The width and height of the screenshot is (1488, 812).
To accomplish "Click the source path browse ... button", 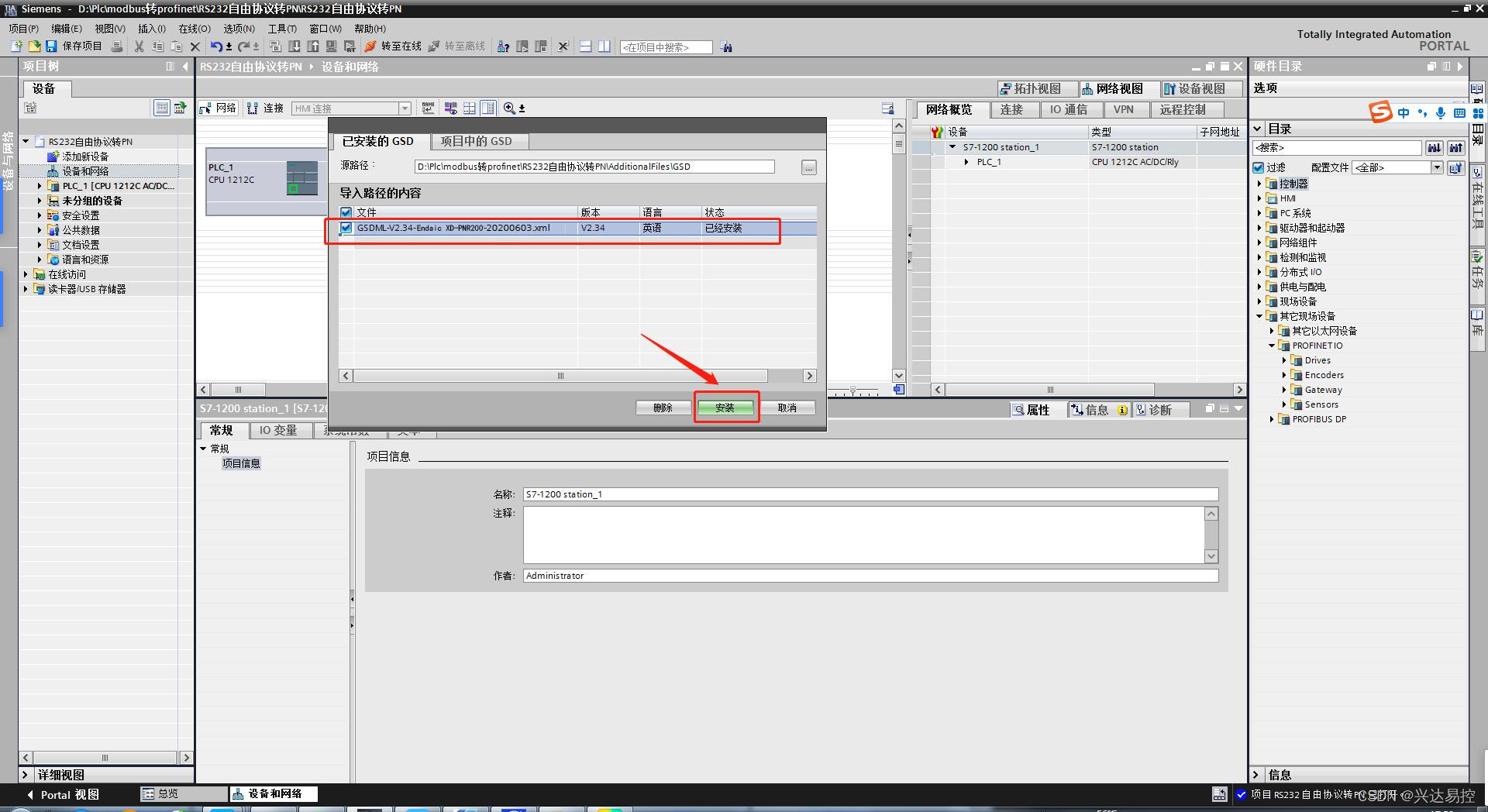I will coord(808,167).
